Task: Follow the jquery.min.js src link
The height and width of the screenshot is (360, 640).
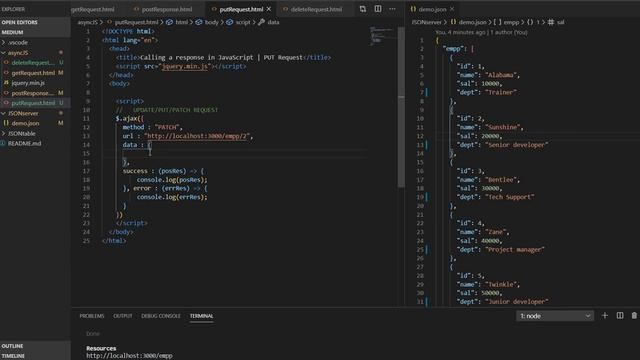Action: [x=185, y=67]
